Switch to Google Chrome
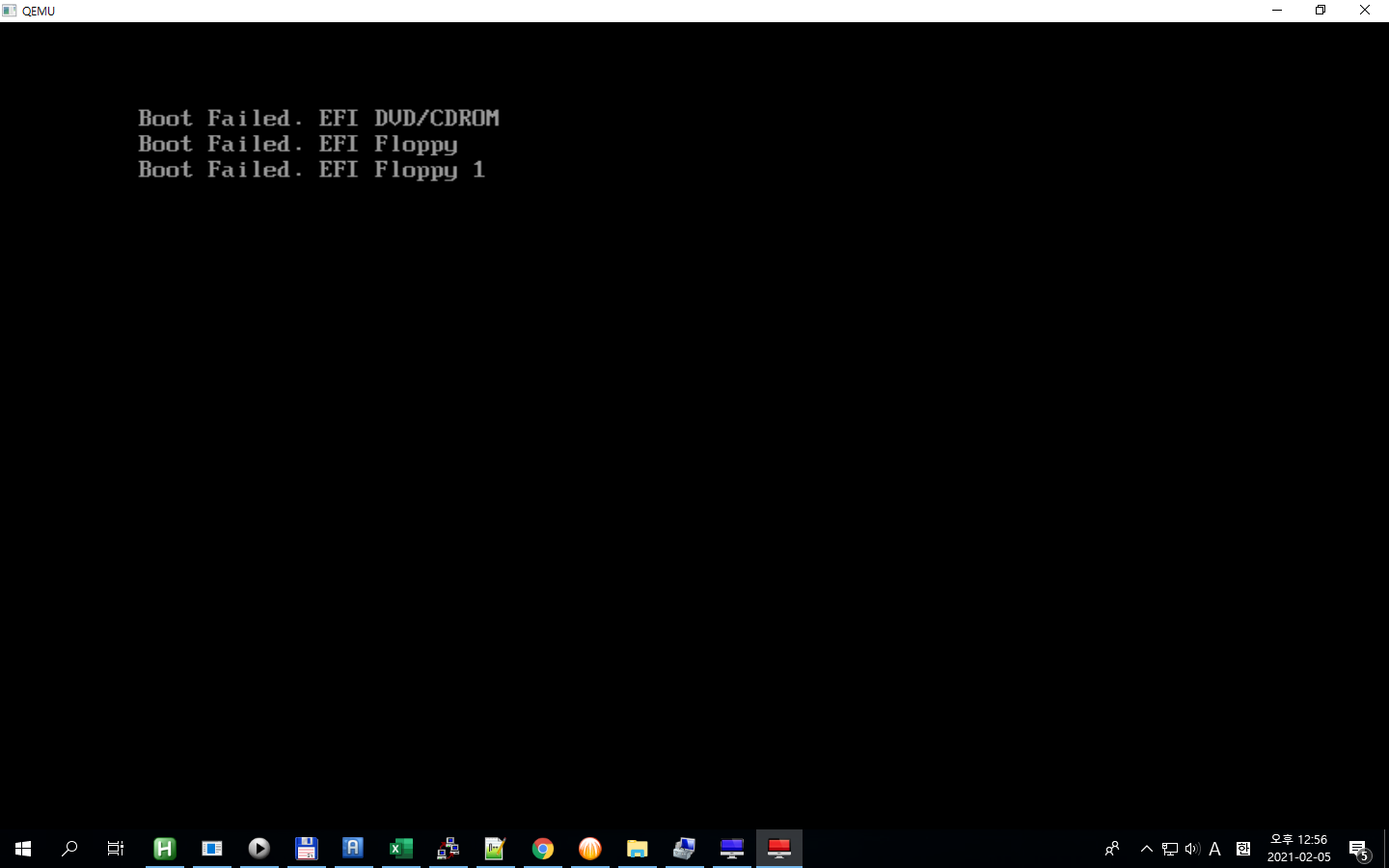1389x868 pixels. 543,849
